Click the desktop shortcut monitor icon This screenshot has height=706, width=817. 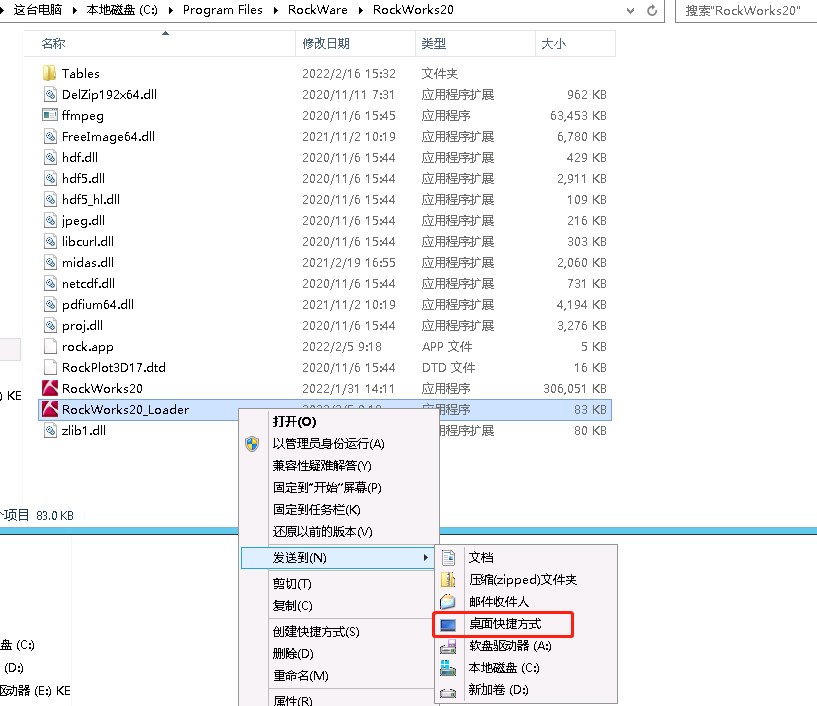tap(448, 624)
